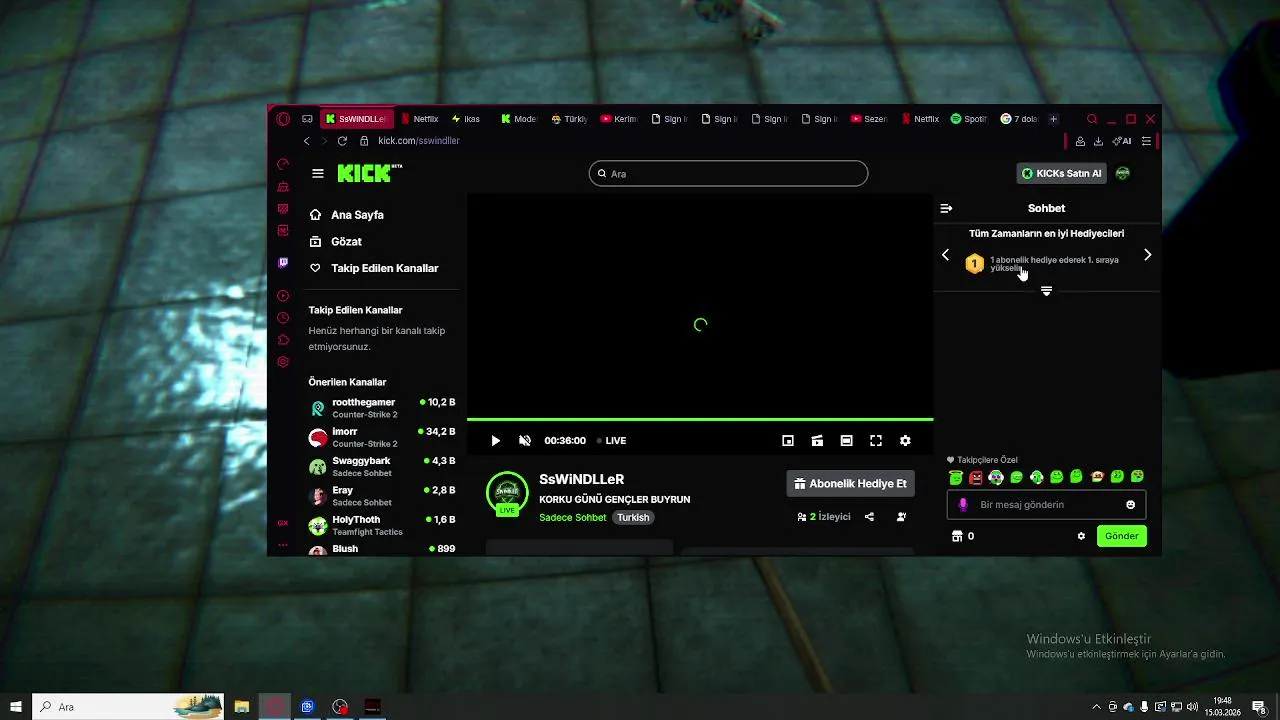Open emoji picker in chat
1280x720 pixels.
coord(1131,505)
